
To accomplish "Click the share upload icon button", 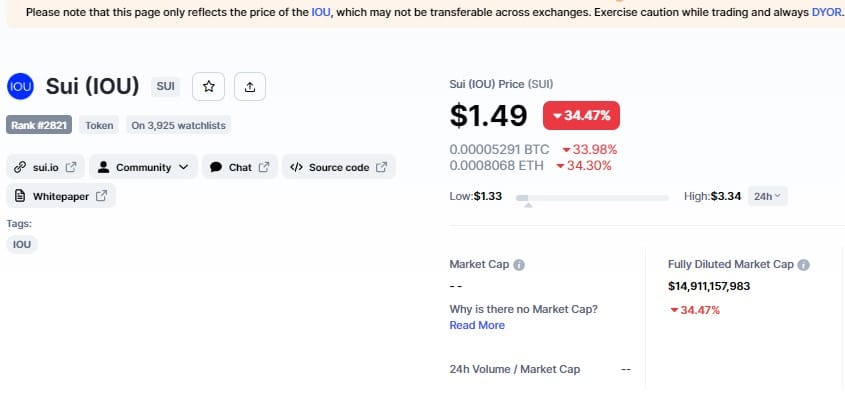I will pyautogui.click(x=250, y=86).
